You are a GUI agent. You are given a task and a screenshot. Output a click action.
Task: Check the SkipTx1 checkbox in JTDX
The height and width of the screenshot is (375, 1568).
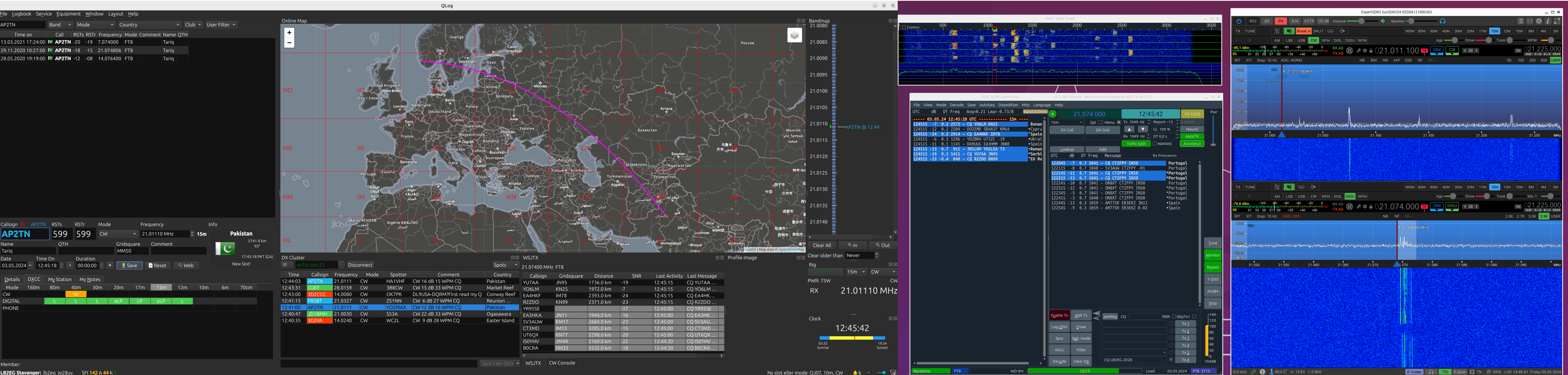coord(1194,317)
